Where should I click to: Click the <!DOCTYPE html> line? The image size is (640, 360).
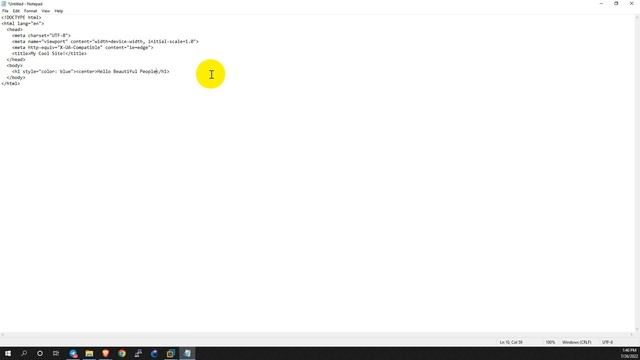(21, 18)
